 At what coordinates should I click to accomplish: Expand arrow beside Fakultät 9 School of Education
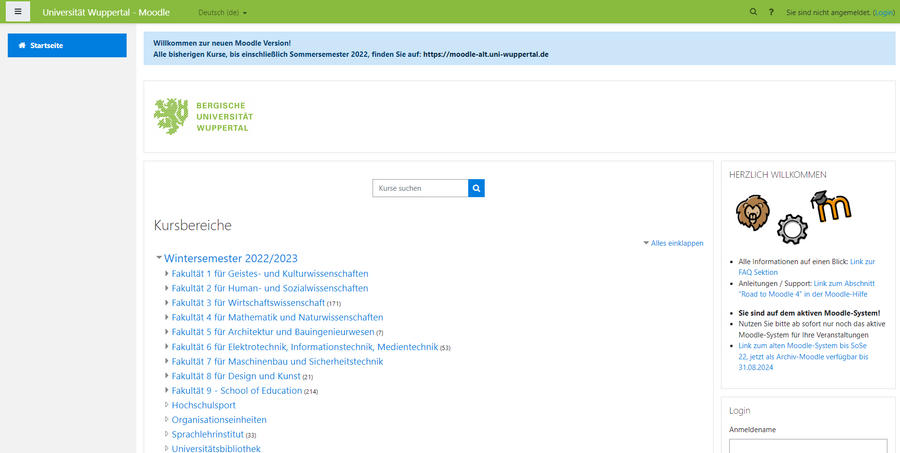(166, 390)
